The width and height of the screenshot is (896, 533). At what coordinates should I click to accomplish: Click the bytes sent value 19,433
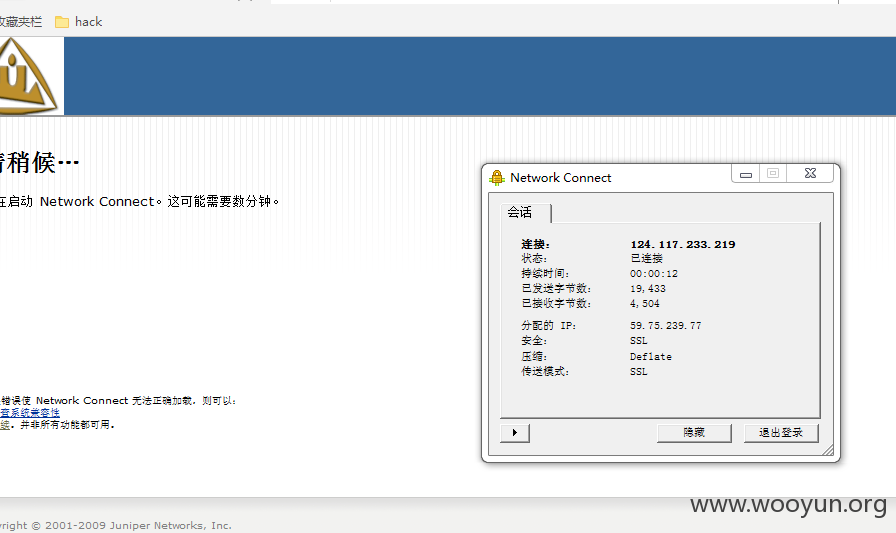648,288
